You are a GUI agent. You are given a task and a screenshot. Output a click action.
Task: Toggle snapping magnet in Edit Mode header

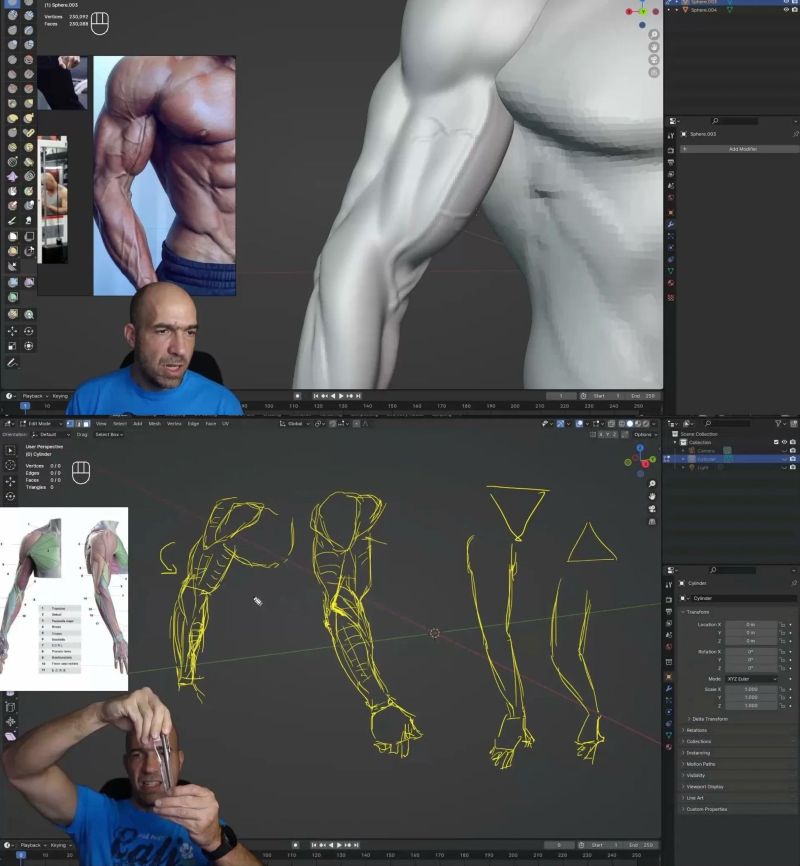click(x=333, y=424)
